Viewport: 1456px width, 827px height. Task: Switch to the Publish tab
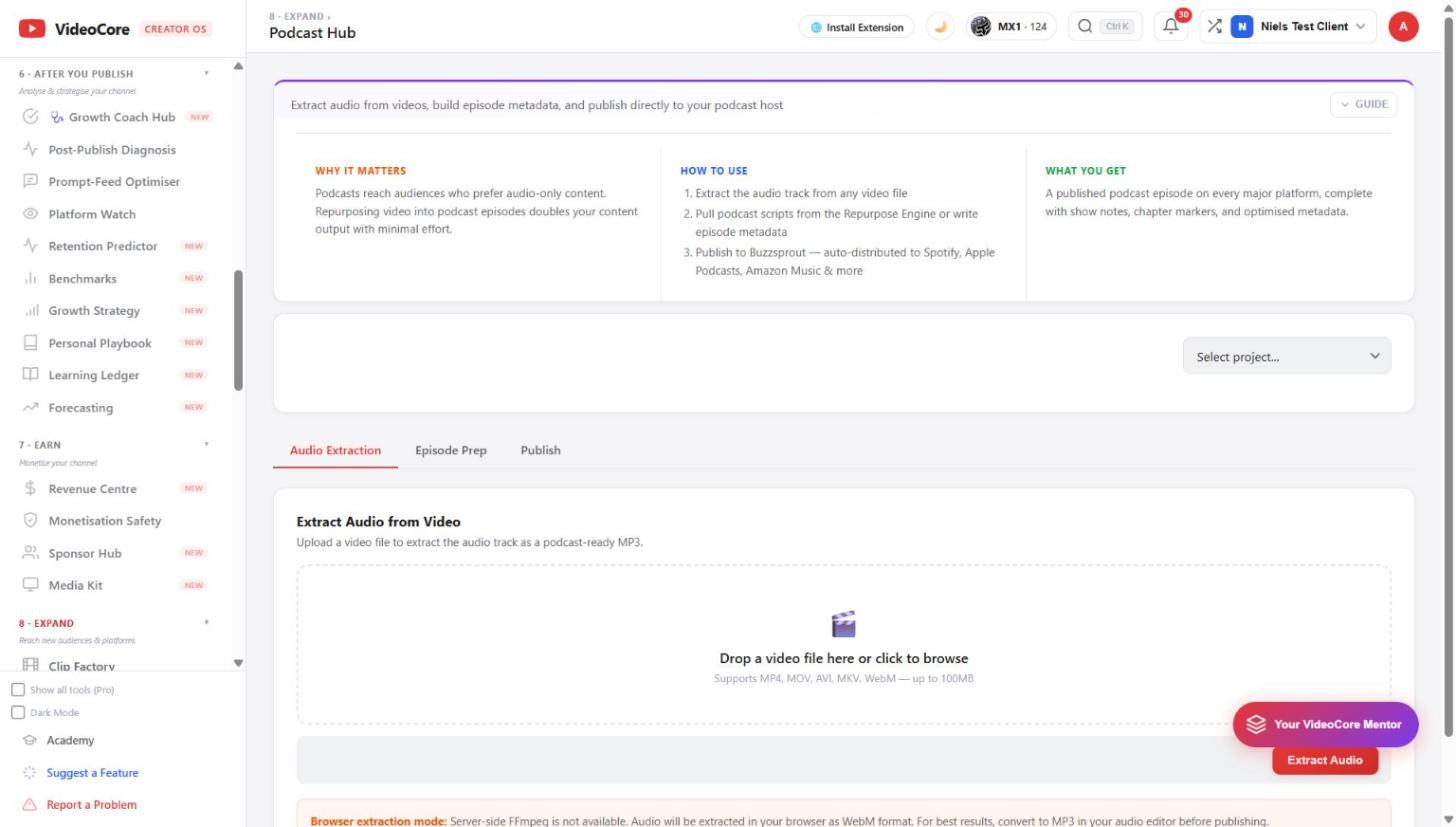click(x=540, y=450)
